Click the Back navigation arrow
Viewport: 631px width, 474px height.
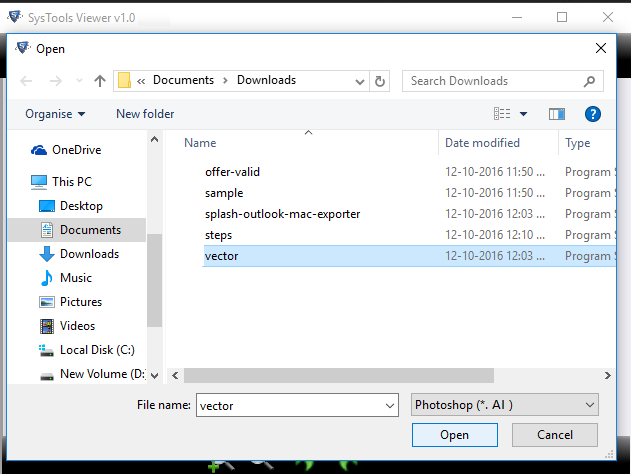click(x=26, y=81)
